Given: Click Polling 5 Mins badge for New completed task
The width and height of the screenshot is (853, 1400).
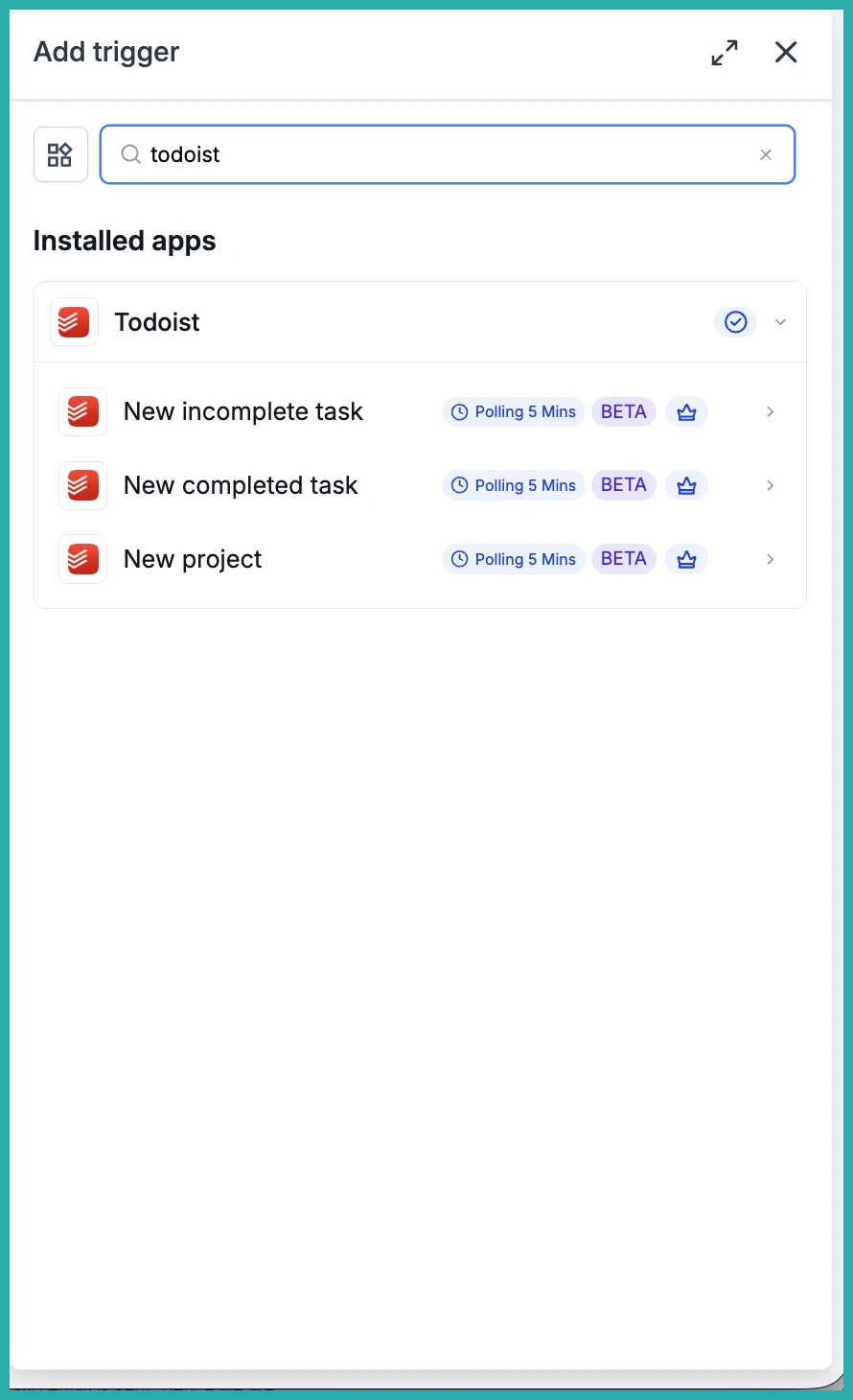Looking at the screenshot, I should (x=514, y=485).
